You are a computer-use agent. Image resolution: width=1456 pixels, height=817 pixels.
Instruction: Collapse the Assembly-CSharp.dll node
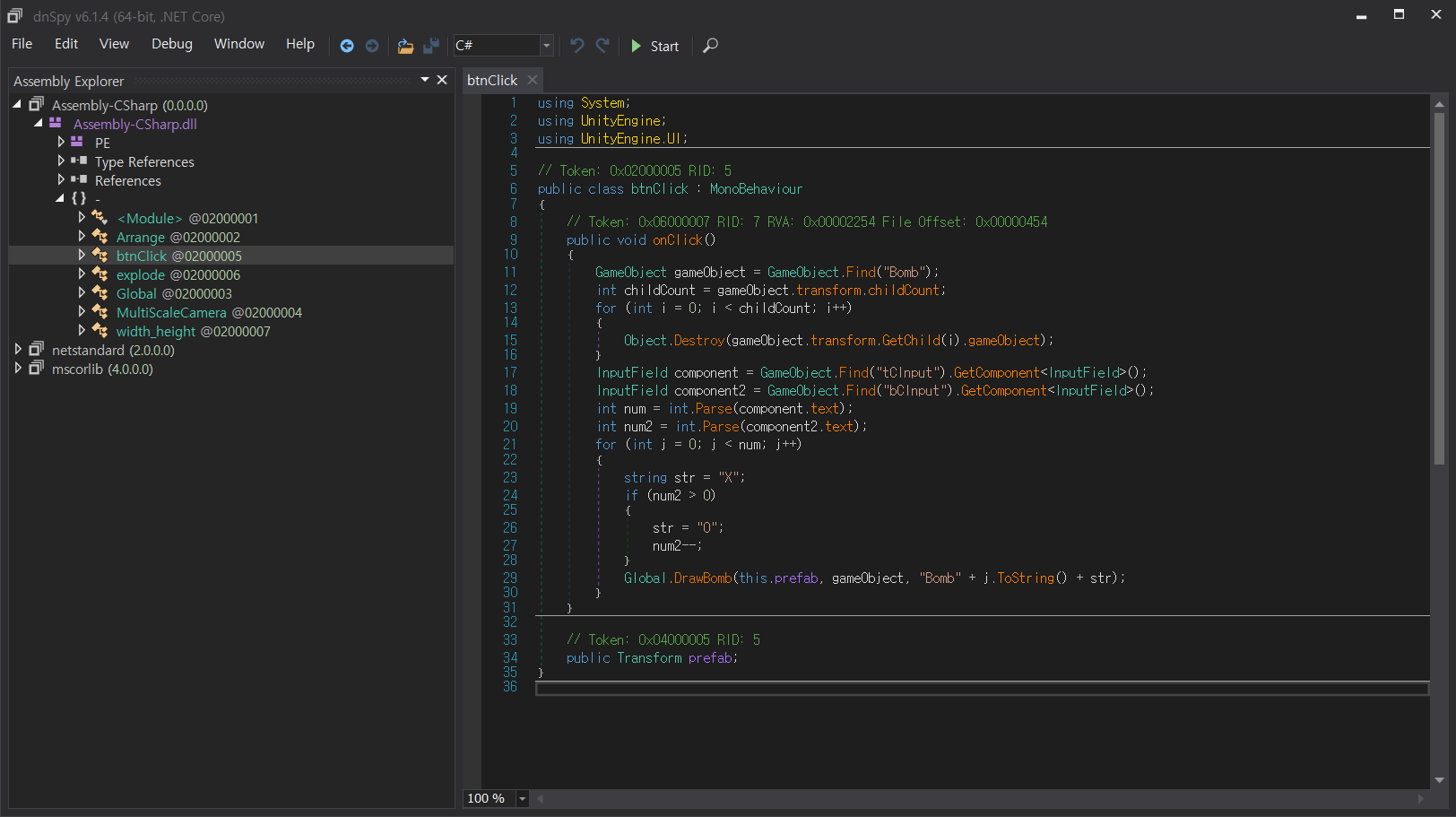click(x=39, y=124)
